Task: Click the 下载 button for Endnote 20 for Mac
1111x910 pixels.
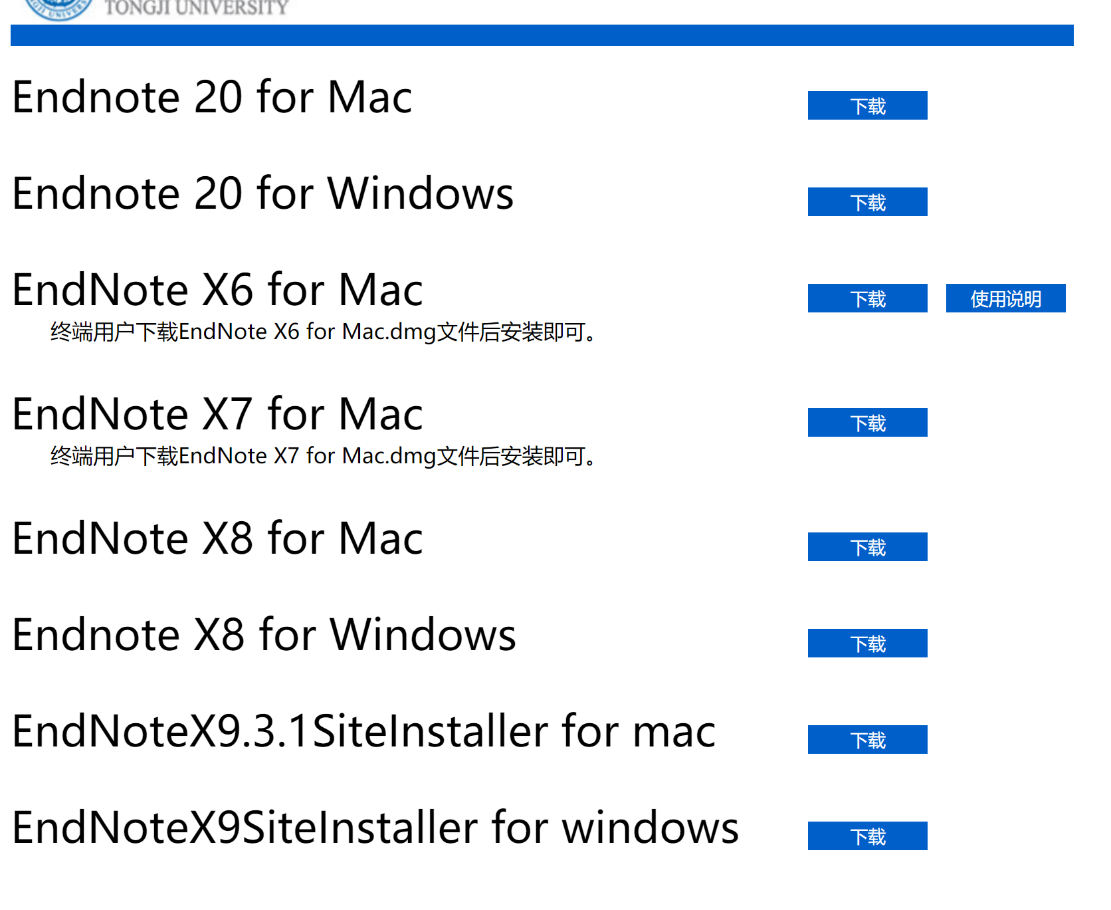Action: pyautogui.click(x=867, y=106)
